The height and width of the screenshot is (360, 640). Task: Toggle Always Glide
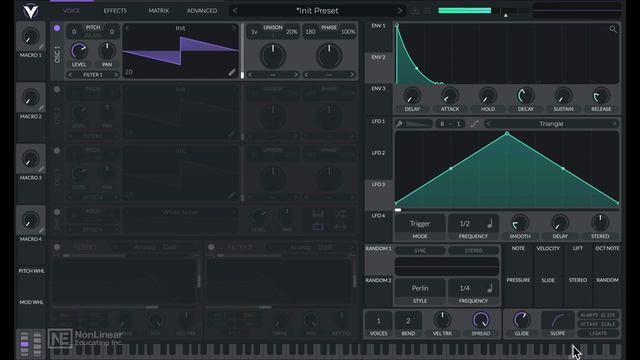point(598,315)
